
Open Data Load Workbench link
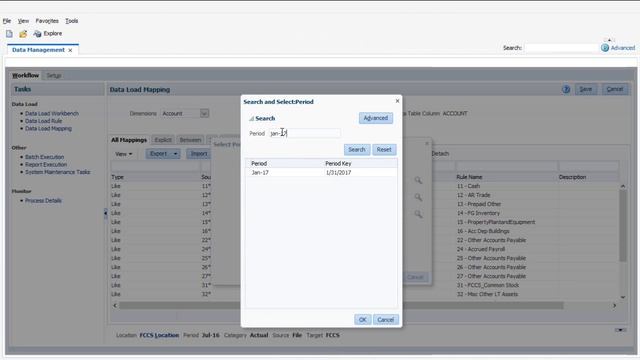coord(52,113)
